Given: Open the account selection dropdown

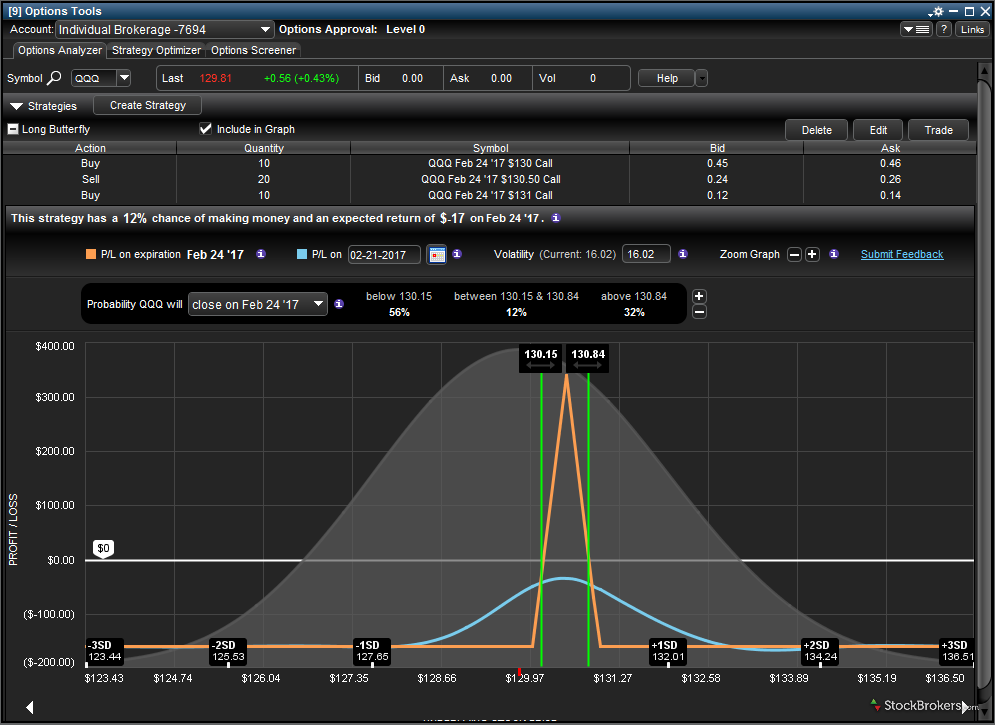Looking at the screenshot, I should [x=165, y=29].
